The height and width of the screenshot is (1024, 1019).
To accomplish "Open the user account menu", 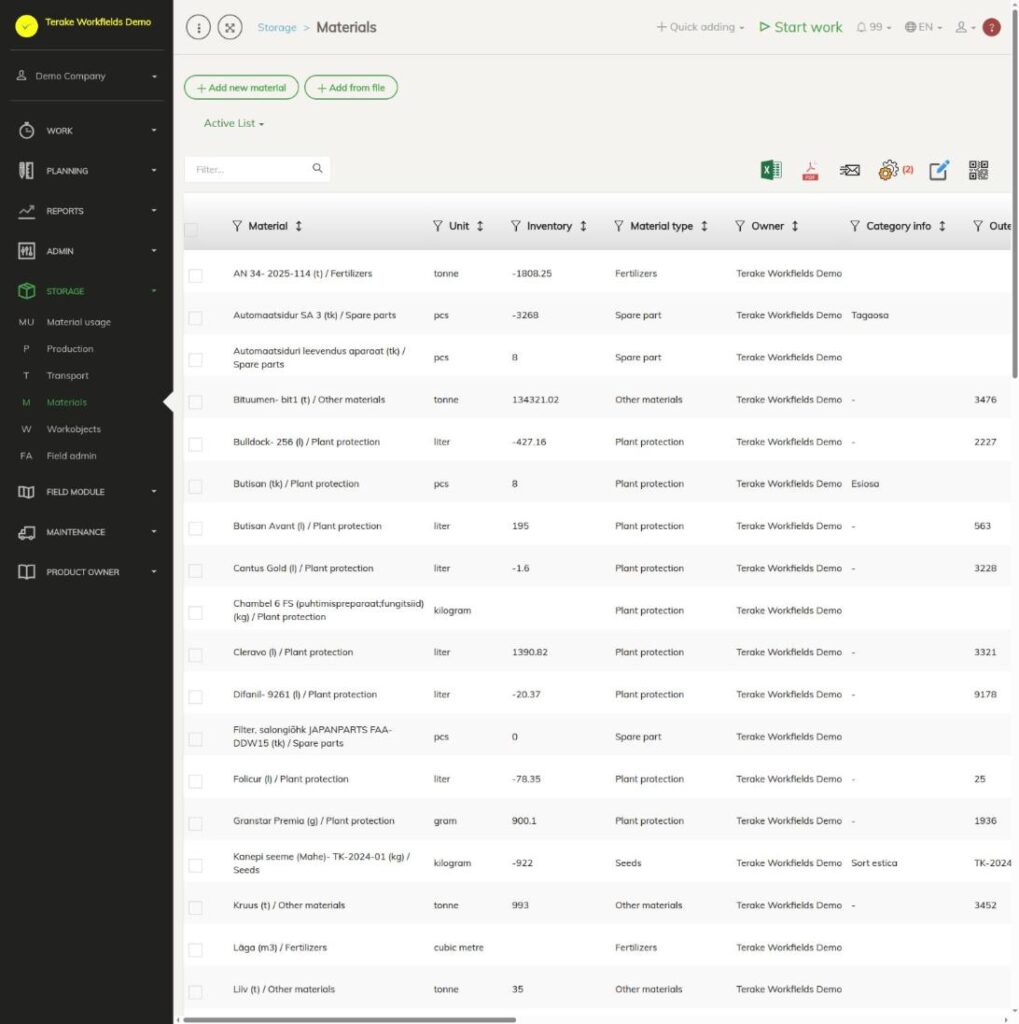I will click(x=964, y=27).
